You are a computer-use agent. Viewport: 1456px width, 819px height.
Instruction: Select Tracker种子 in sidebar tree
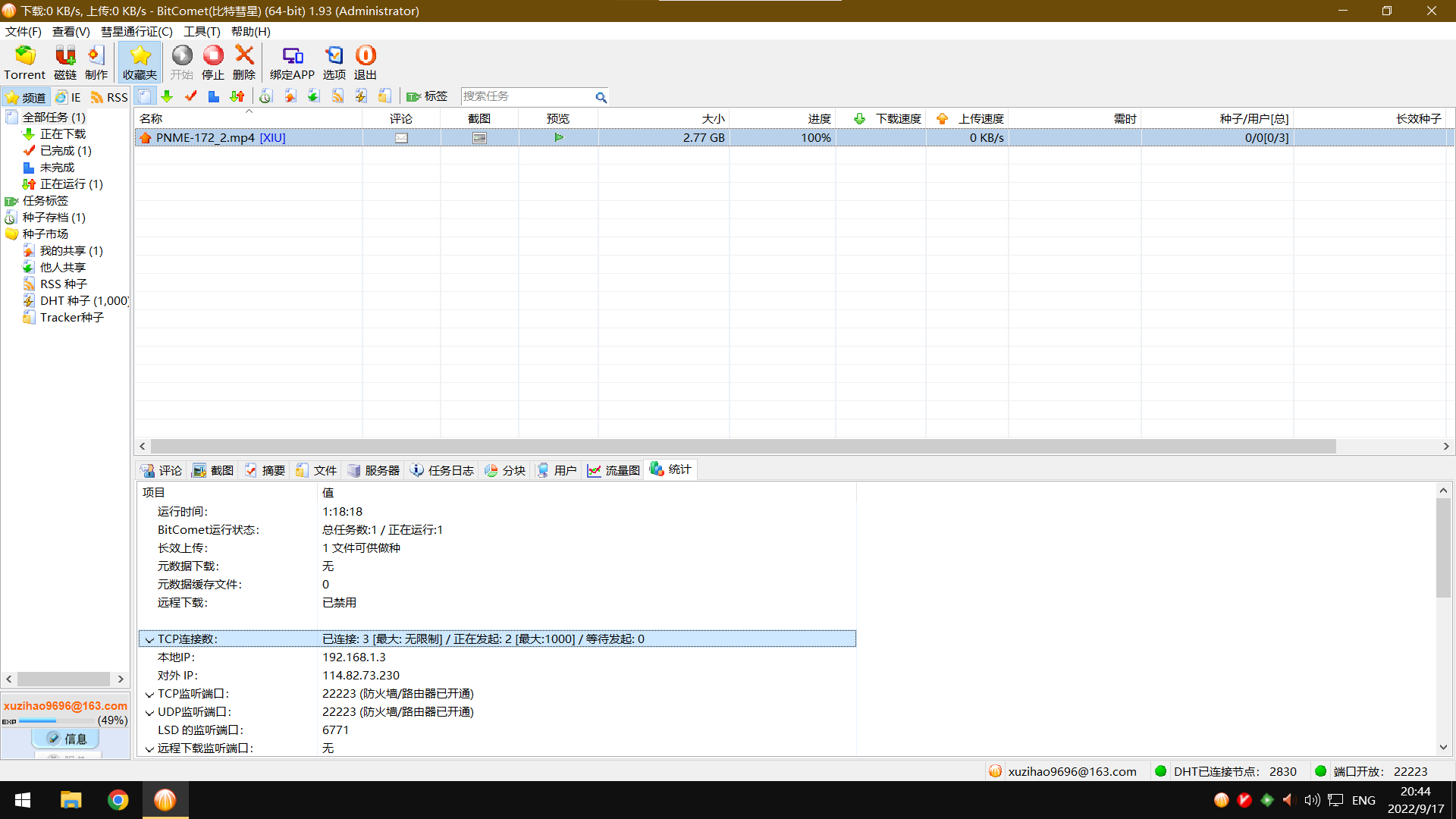click(72, 318)
